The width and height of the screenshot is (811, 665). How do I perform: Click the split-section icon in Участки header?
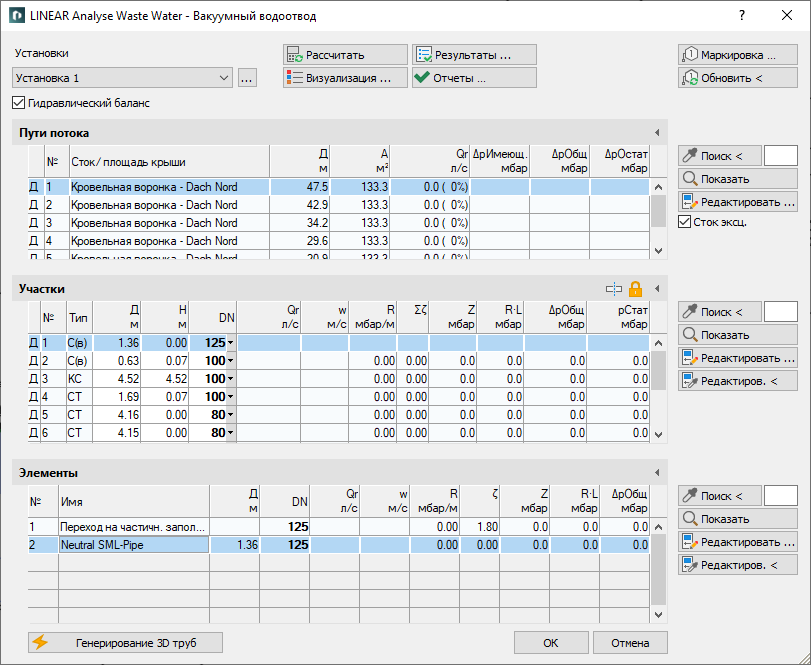tap(614, 289)
